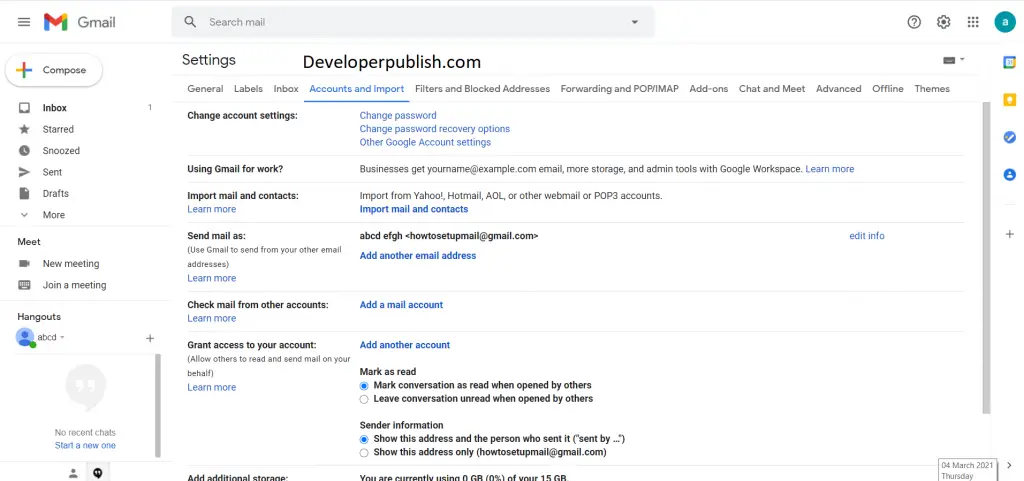Click the Compose button
1024x481 pixels.
pos(54,70)
